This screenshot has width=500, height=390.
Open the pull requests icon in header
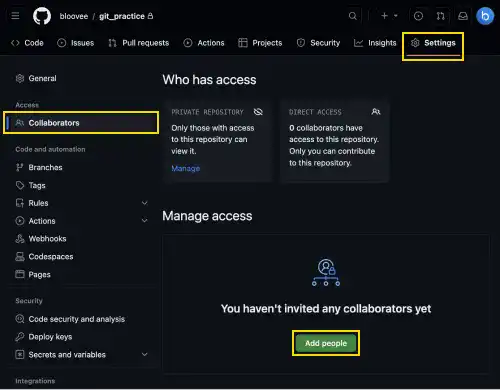click(x=440, y=16)
